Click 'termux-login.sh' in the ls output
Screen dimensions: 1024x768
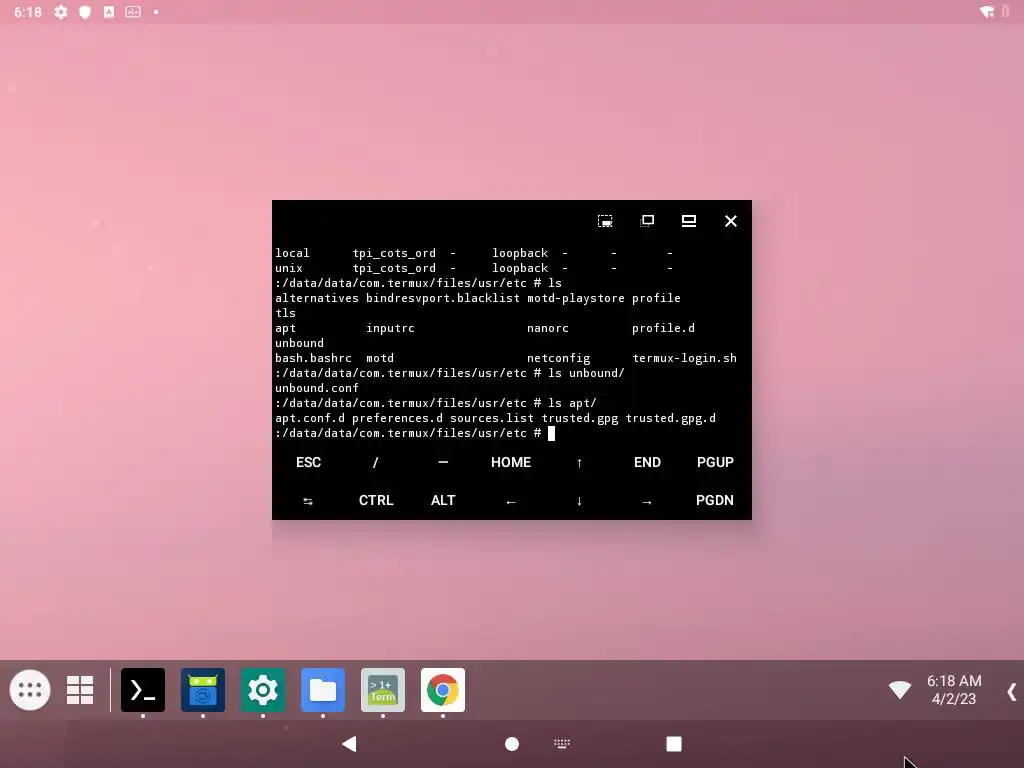pos(684,358)
